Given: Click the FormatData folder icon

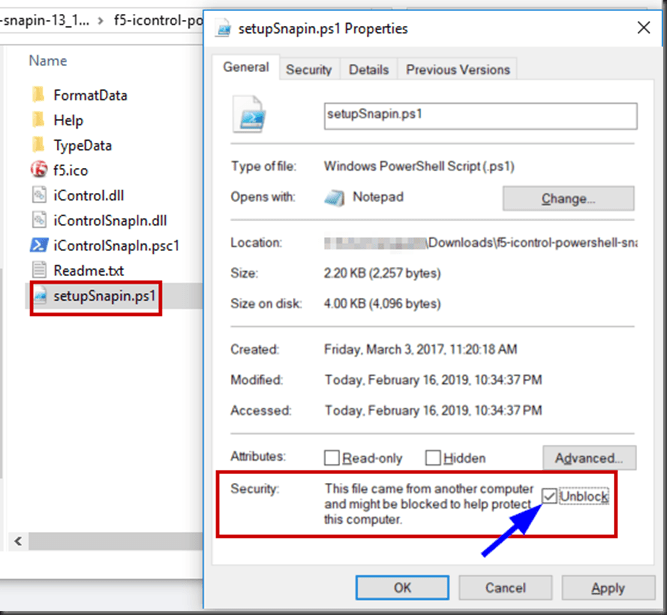Looking at the screenshot, I should [x=39, y=95].
